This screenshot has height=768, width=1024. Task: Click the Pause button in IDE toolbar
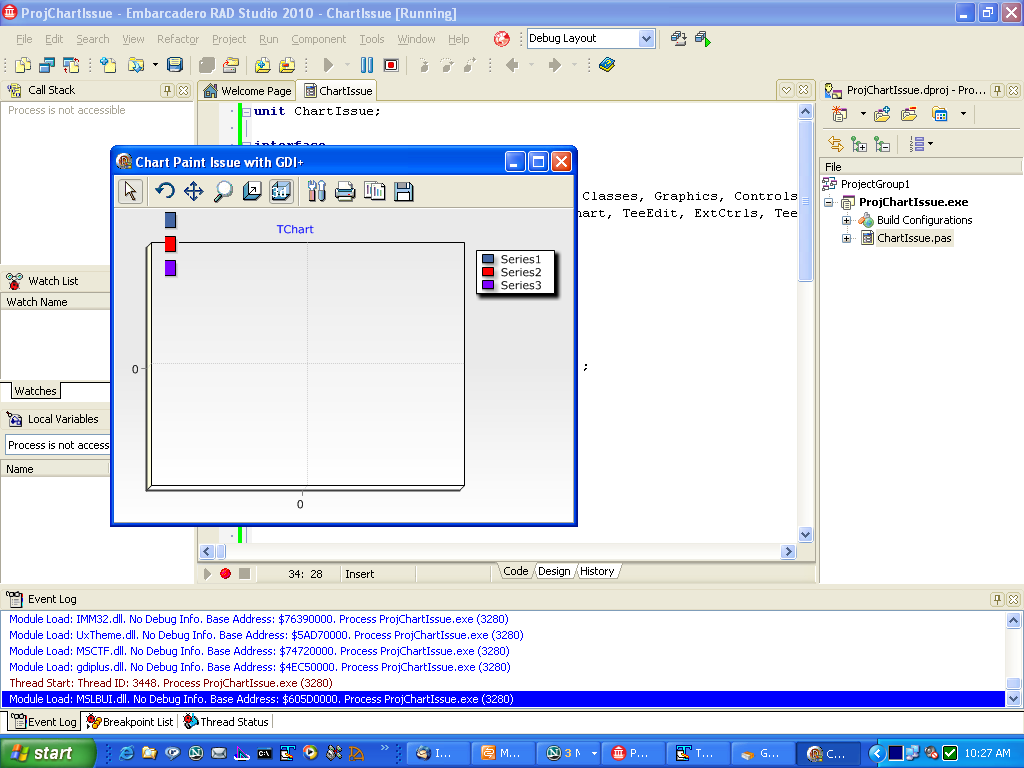[x=367, y=65]
